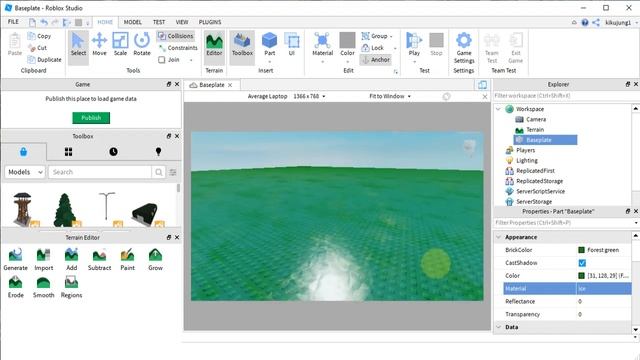This screenshot has width=640, height=360.
Task: Select the Regions terrain tool
Action: 71,287
